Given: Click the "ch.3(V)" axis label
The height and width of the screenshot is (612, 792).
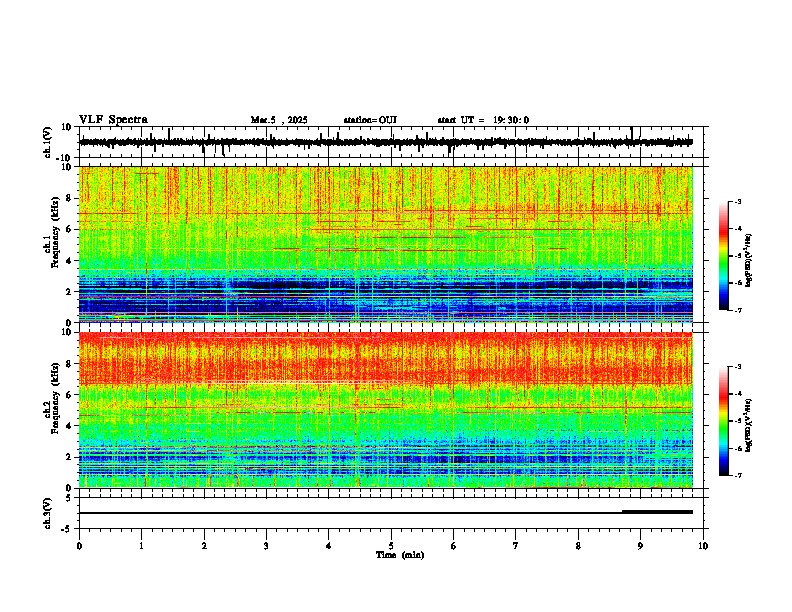Looking at the screenshot, I should point(48,513).
